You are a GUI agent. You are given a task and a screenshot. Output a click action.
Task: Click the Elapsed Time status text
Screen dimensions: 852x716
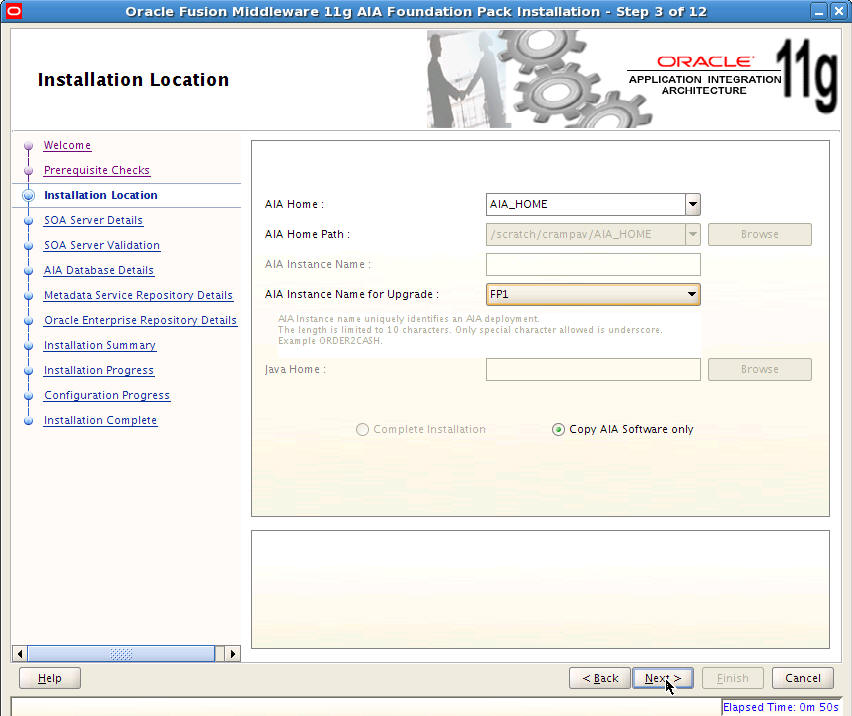coord(781,707)
